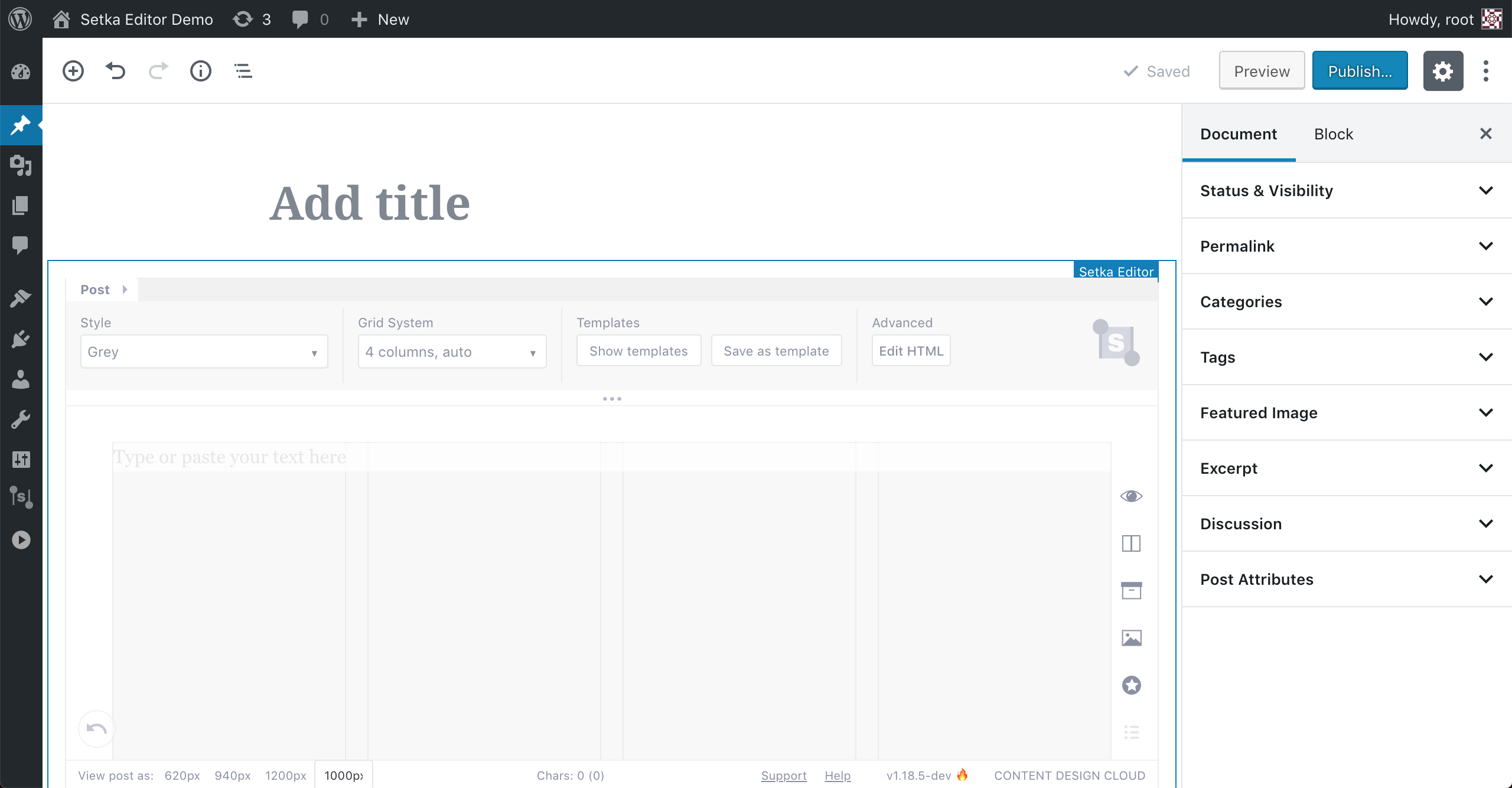Open the Dashboard sidebar icon
Viewport: 1512px width, 788px height.
[21, 72]
